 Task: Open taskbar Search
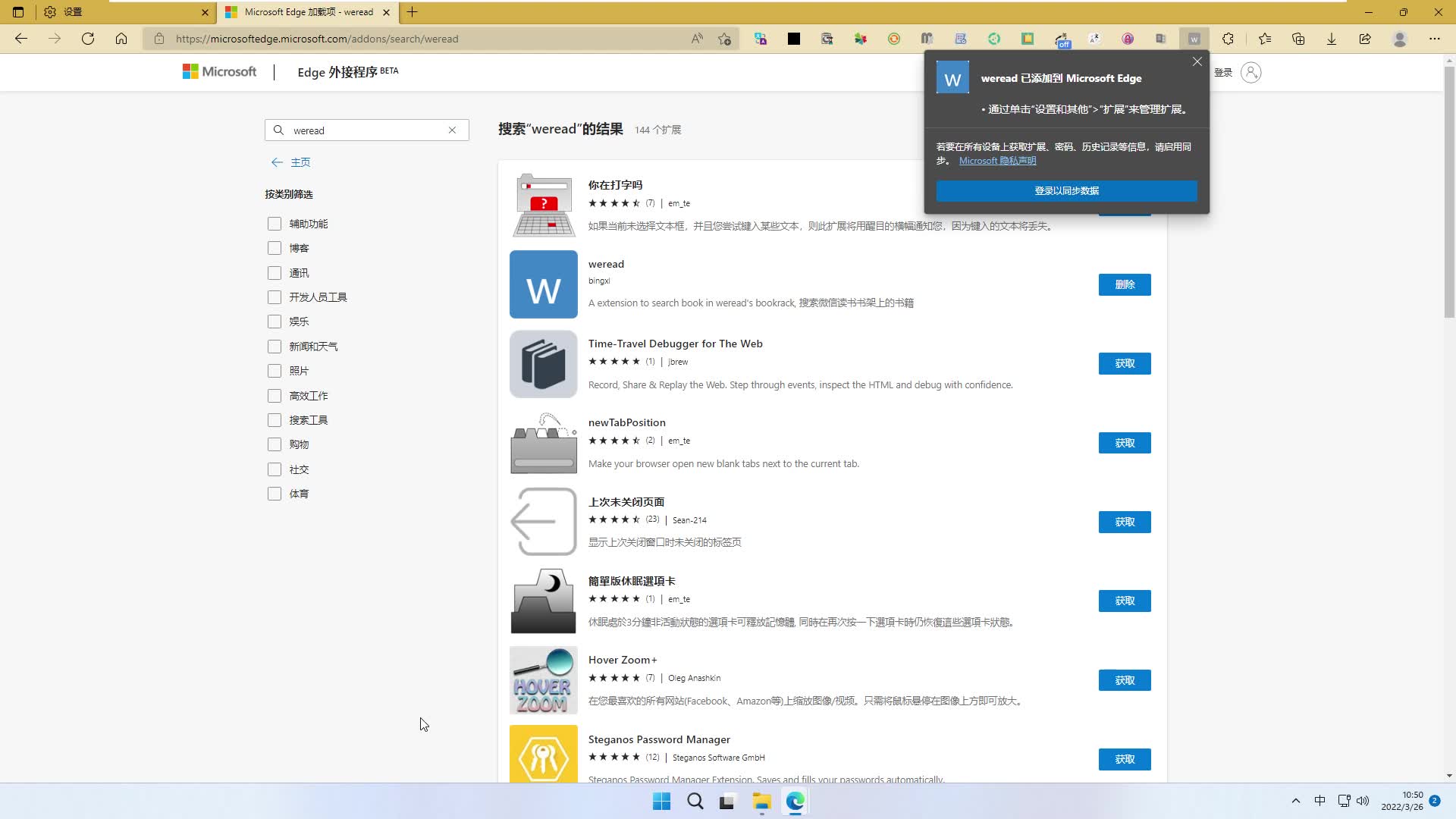click(x=695, y=802)
